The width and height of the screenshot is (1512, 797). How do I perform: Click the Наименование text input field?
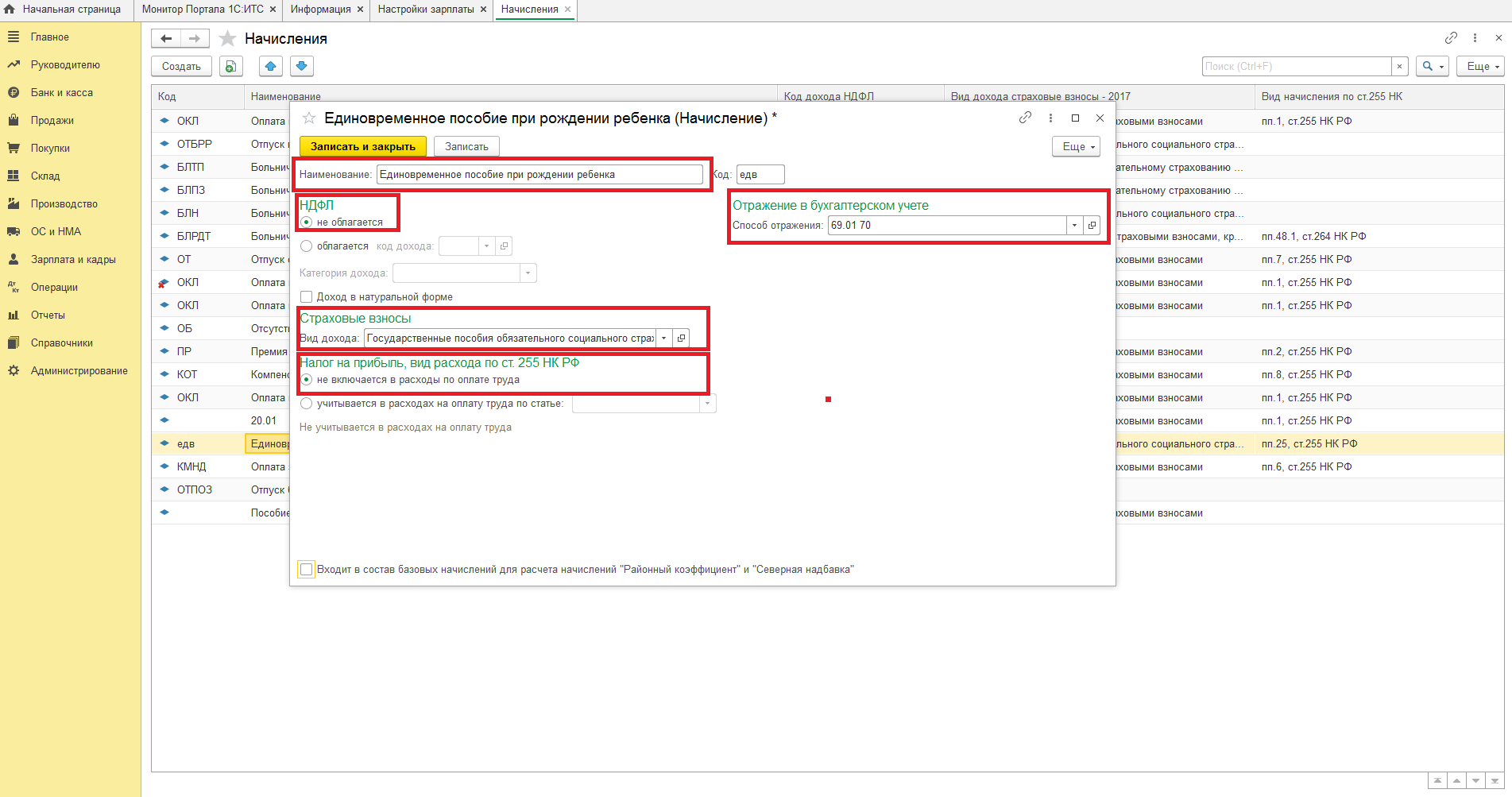tap(539, 175)
